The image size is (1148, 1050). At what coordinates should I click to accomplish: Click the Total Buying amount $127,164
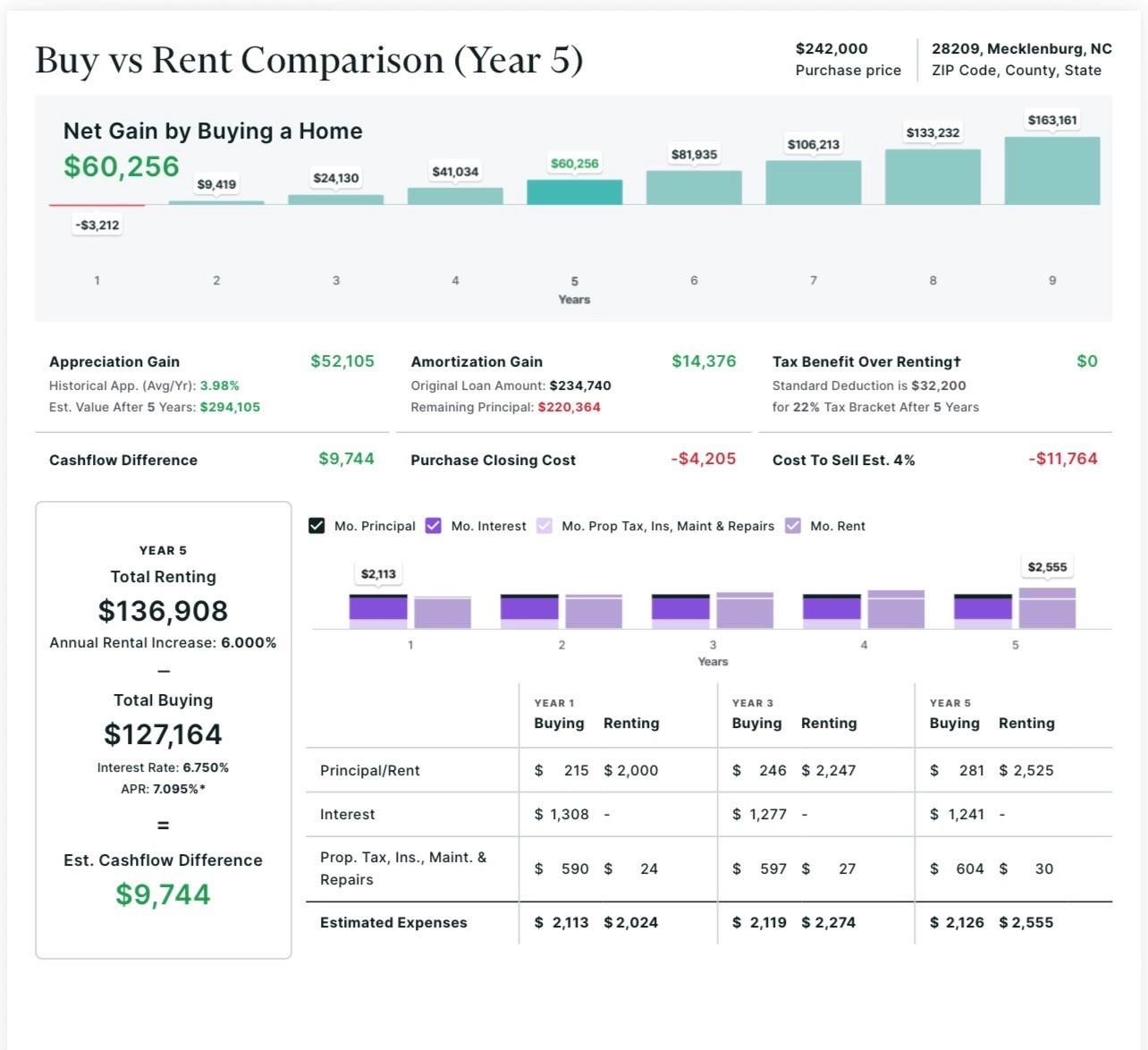click(164, 734)
